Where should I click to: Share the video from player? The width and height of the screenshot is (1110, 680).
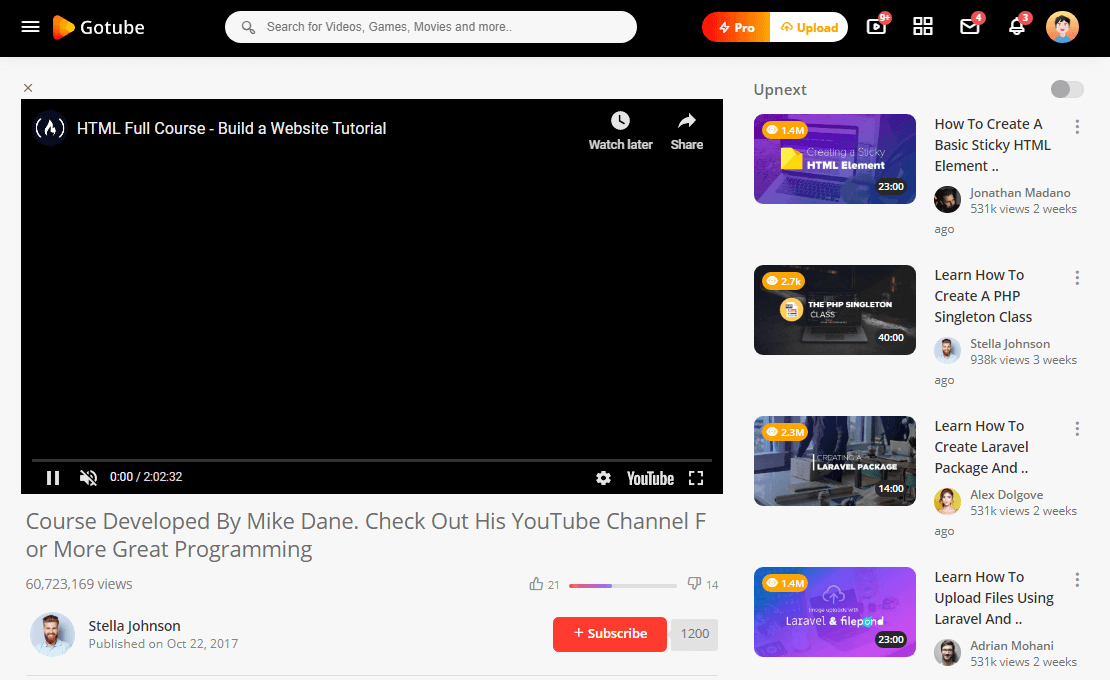pyautogui.click(x=687, y=131)
